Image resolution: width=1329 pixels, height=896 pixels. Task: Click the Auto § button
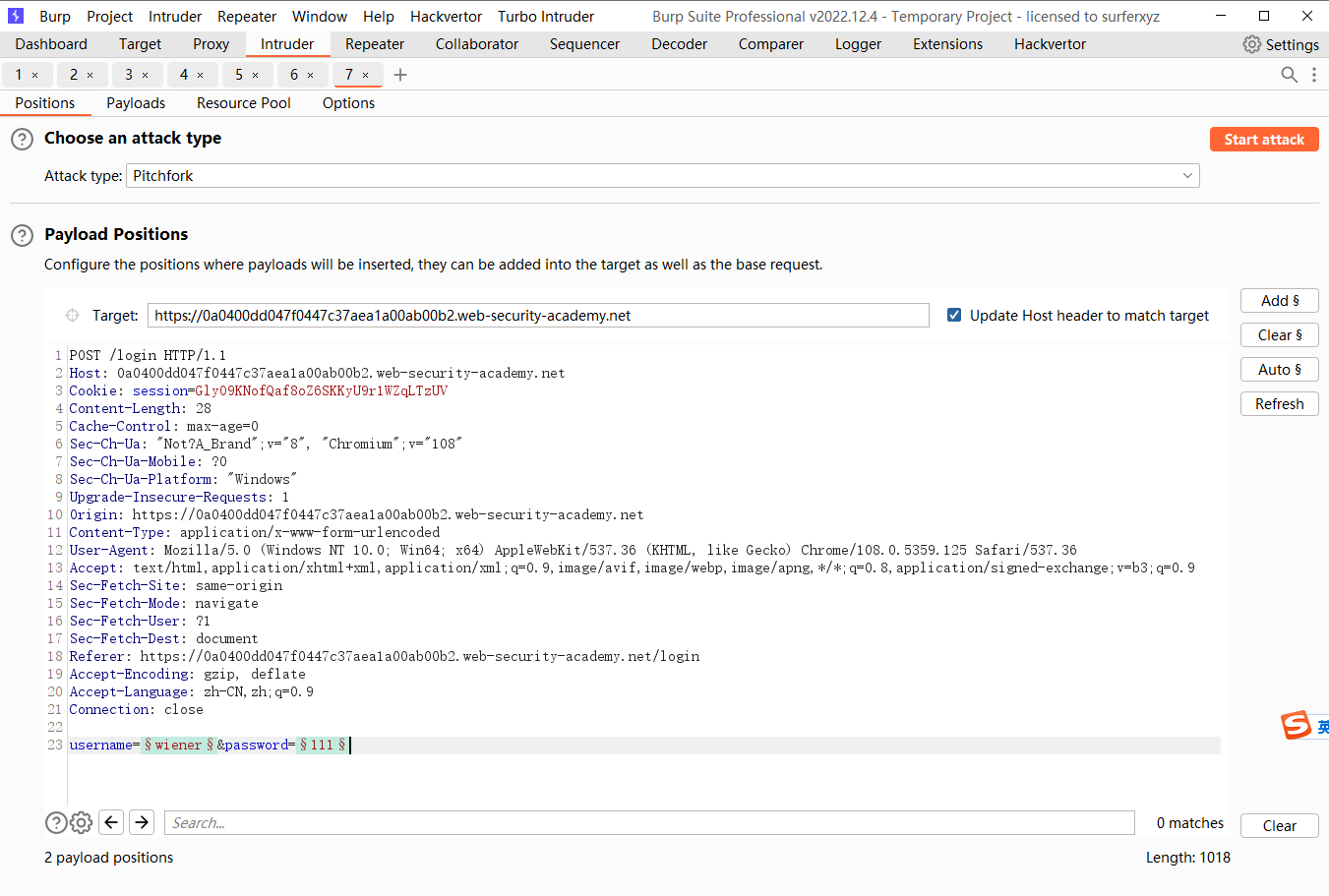(x=1280, y=370)
